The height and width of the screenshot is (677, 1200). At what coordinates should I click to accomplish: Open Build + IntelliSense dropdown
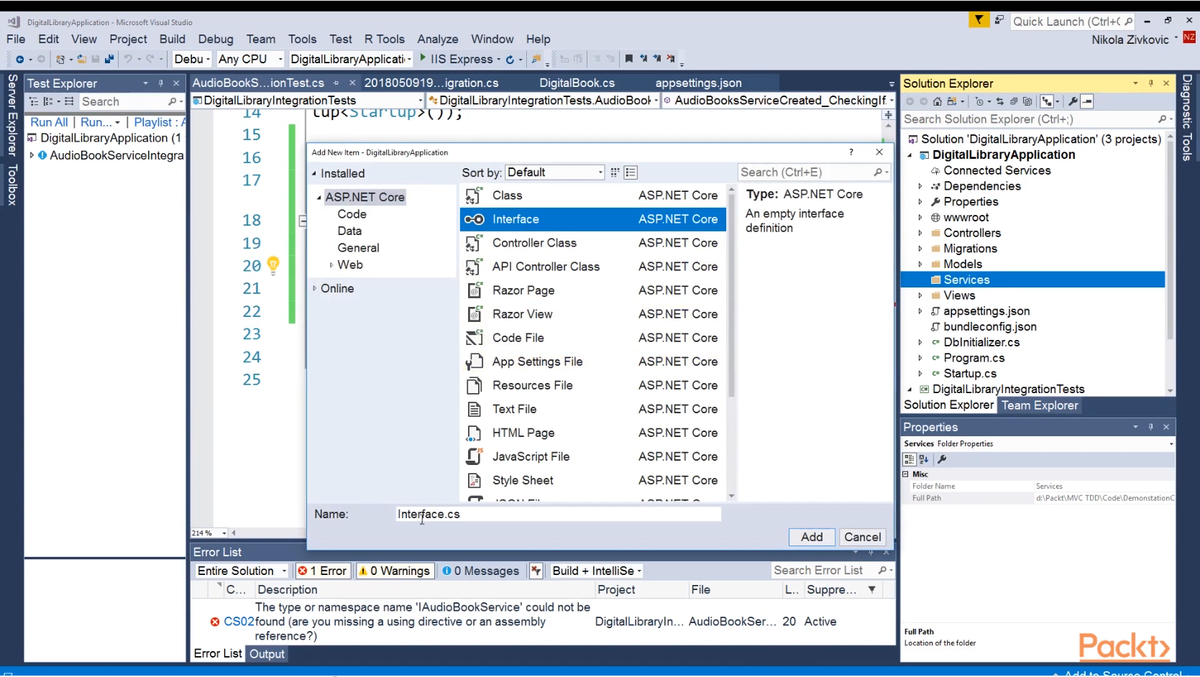[x=597, y=571]
